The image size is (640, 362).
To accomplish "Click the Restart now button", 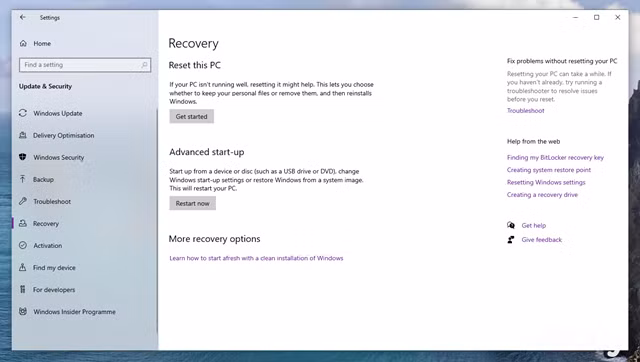I will [x=193, y=203].
